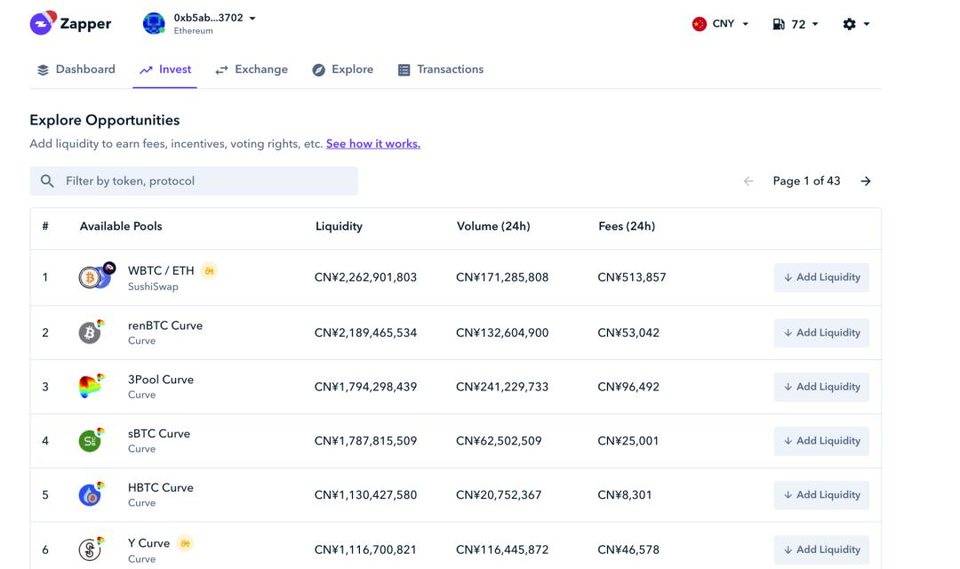Click the renBTC Curve pool icon
The height and width of the screenshot is (569, 960).
[x=91, y=332]
